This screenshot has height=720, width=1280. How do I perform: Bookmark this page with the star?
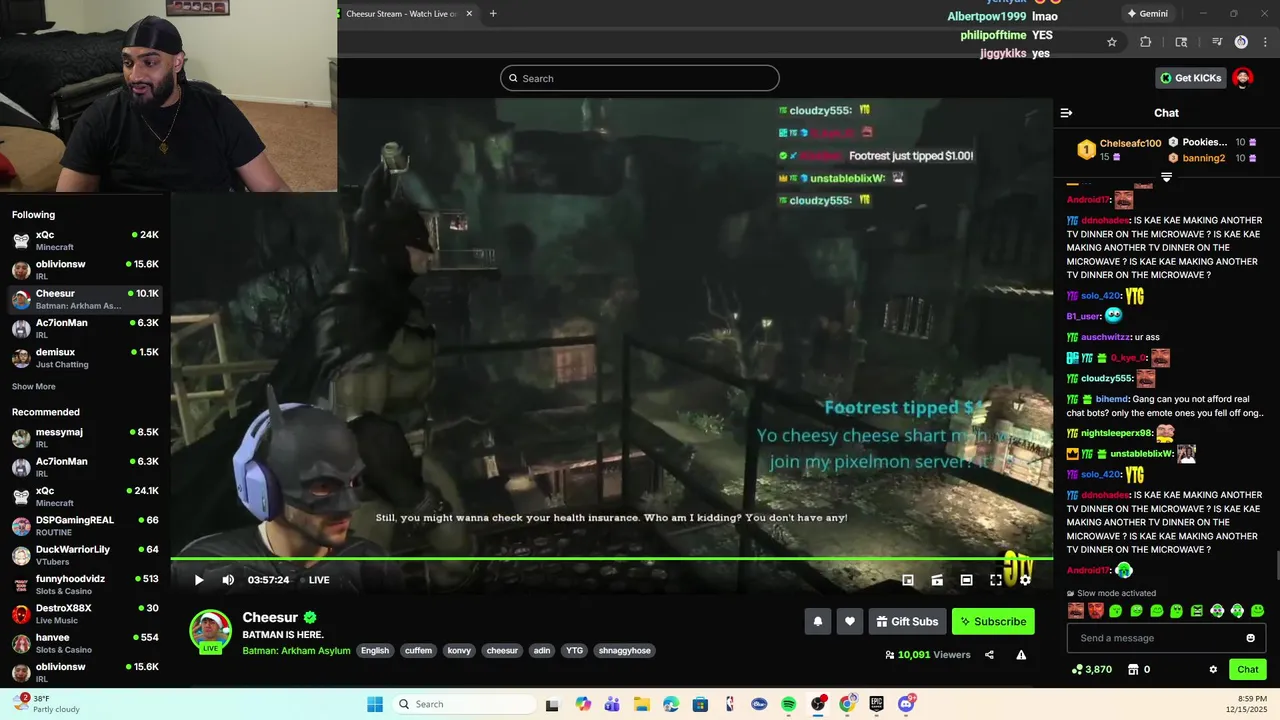tap(1111, 42)
